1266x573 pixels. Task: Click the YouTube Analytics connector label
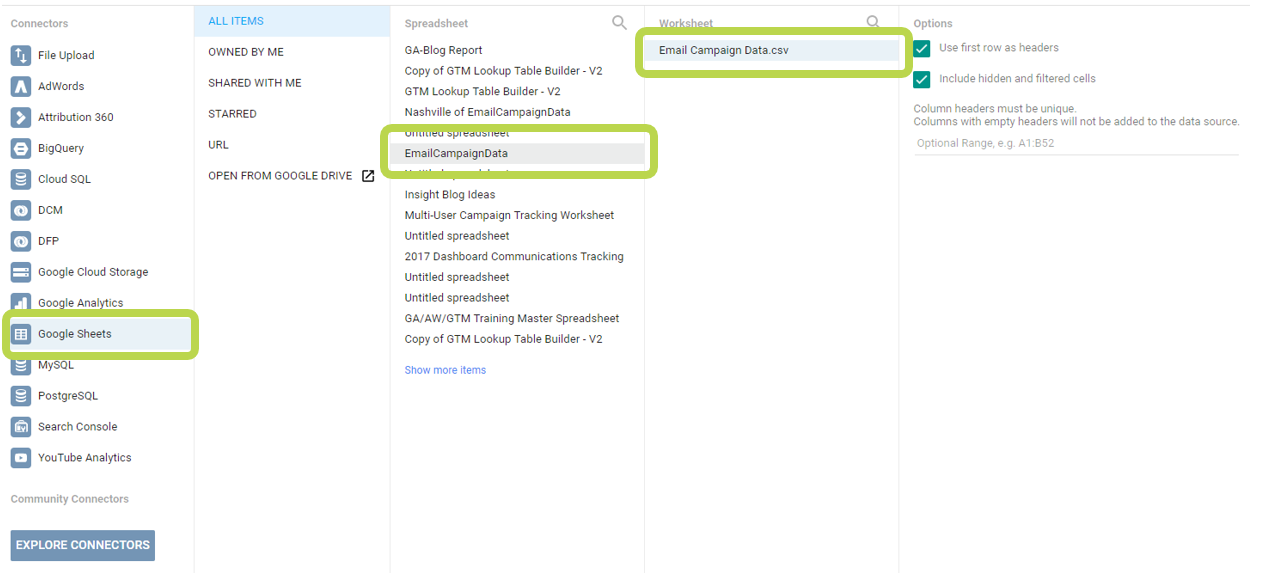tap(85, 458)
